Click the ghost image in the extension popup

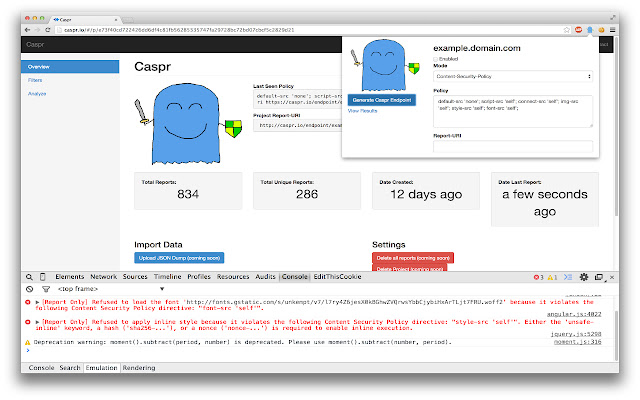click(x=384, y=65)
